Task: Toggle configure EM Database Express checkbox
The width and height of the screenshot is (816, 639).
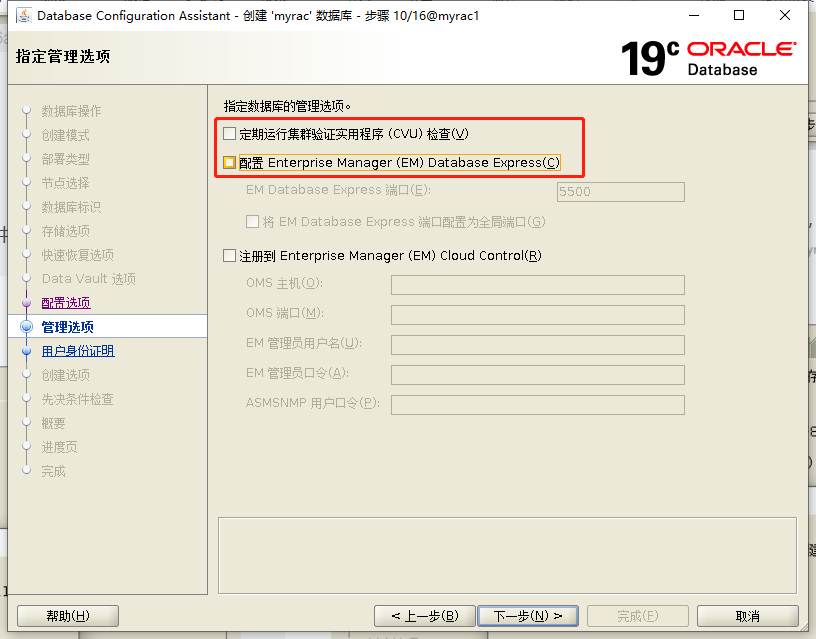Action: coord(230,162)
